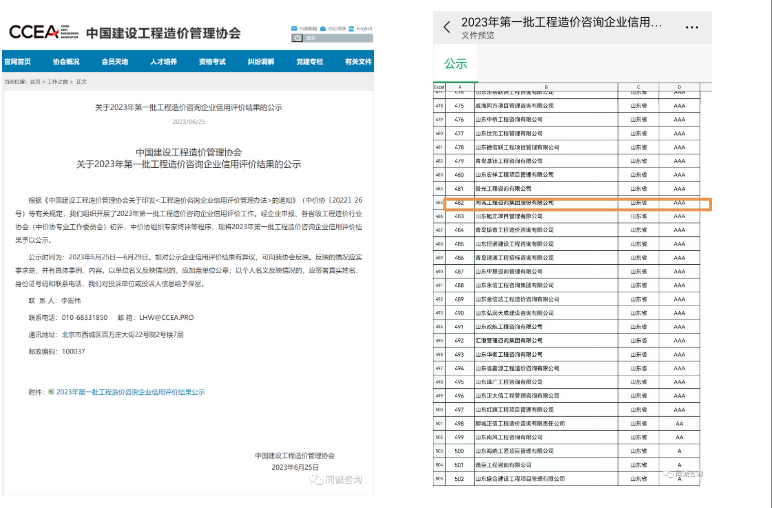
Task: Open the 协会概况 navigation item
Action: [x=66, y=62]
